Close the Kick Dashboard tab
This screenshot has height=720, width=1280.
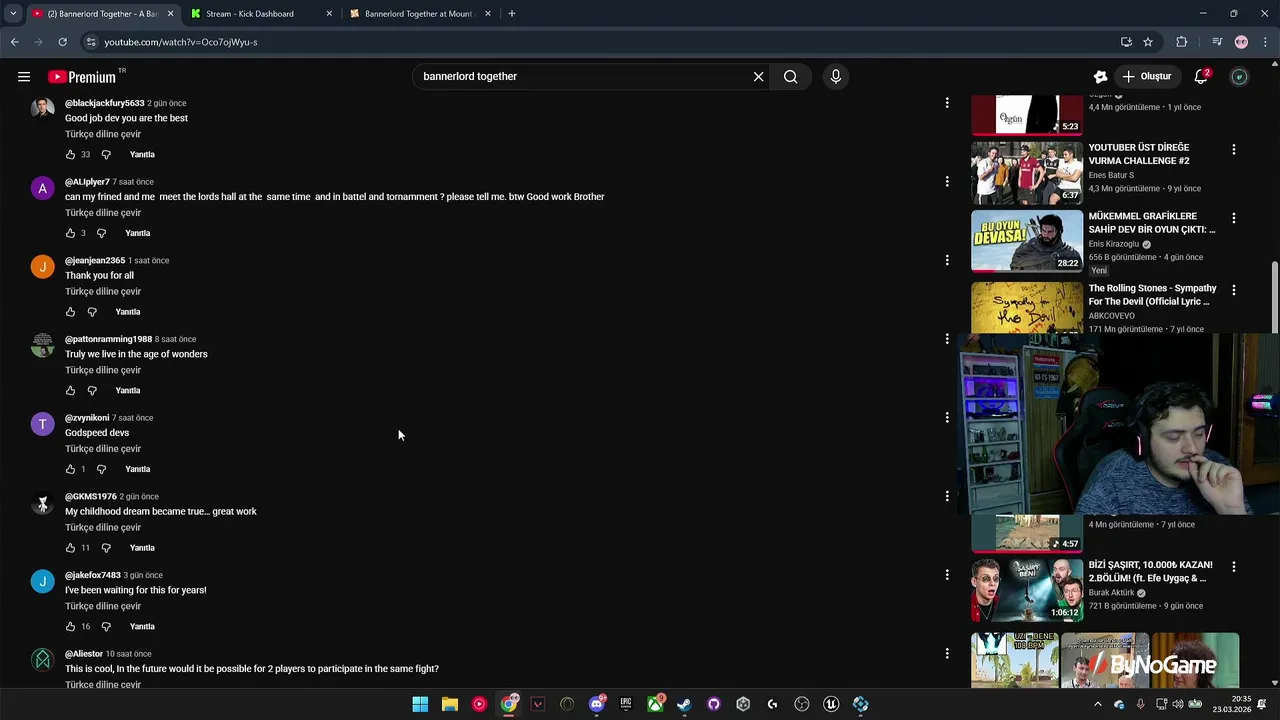click(x=329, y=14)
